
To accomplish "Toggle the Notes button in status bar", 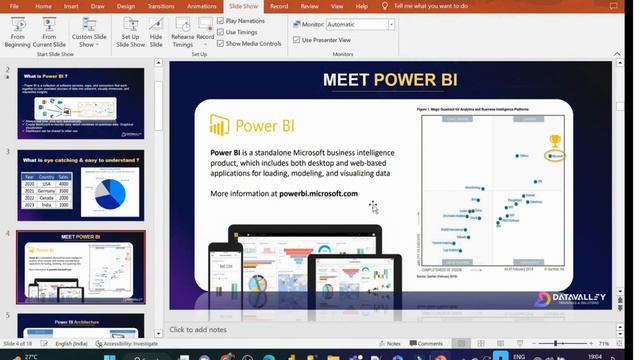I will [390, 344].
